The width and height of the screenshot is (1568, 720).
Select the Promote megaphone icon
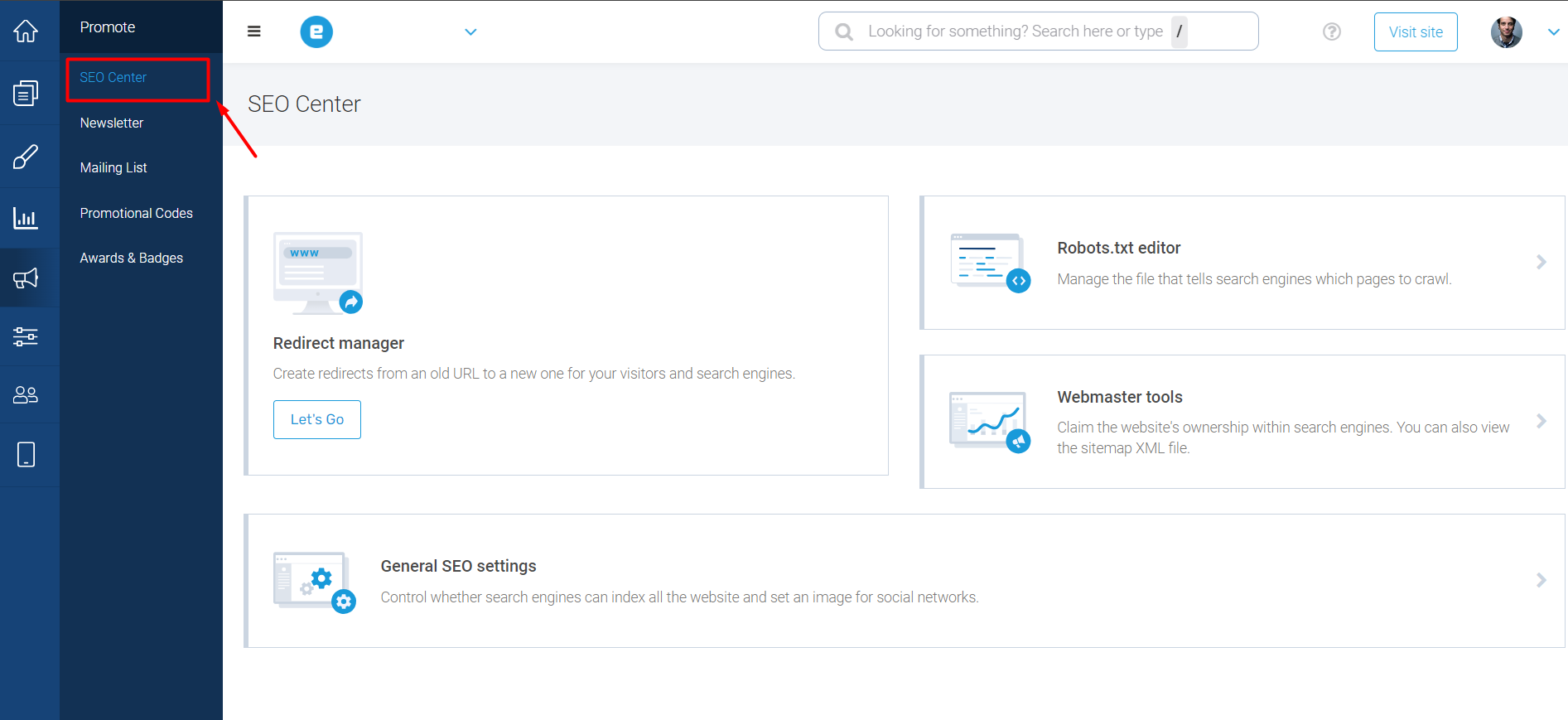coord(26,278)
